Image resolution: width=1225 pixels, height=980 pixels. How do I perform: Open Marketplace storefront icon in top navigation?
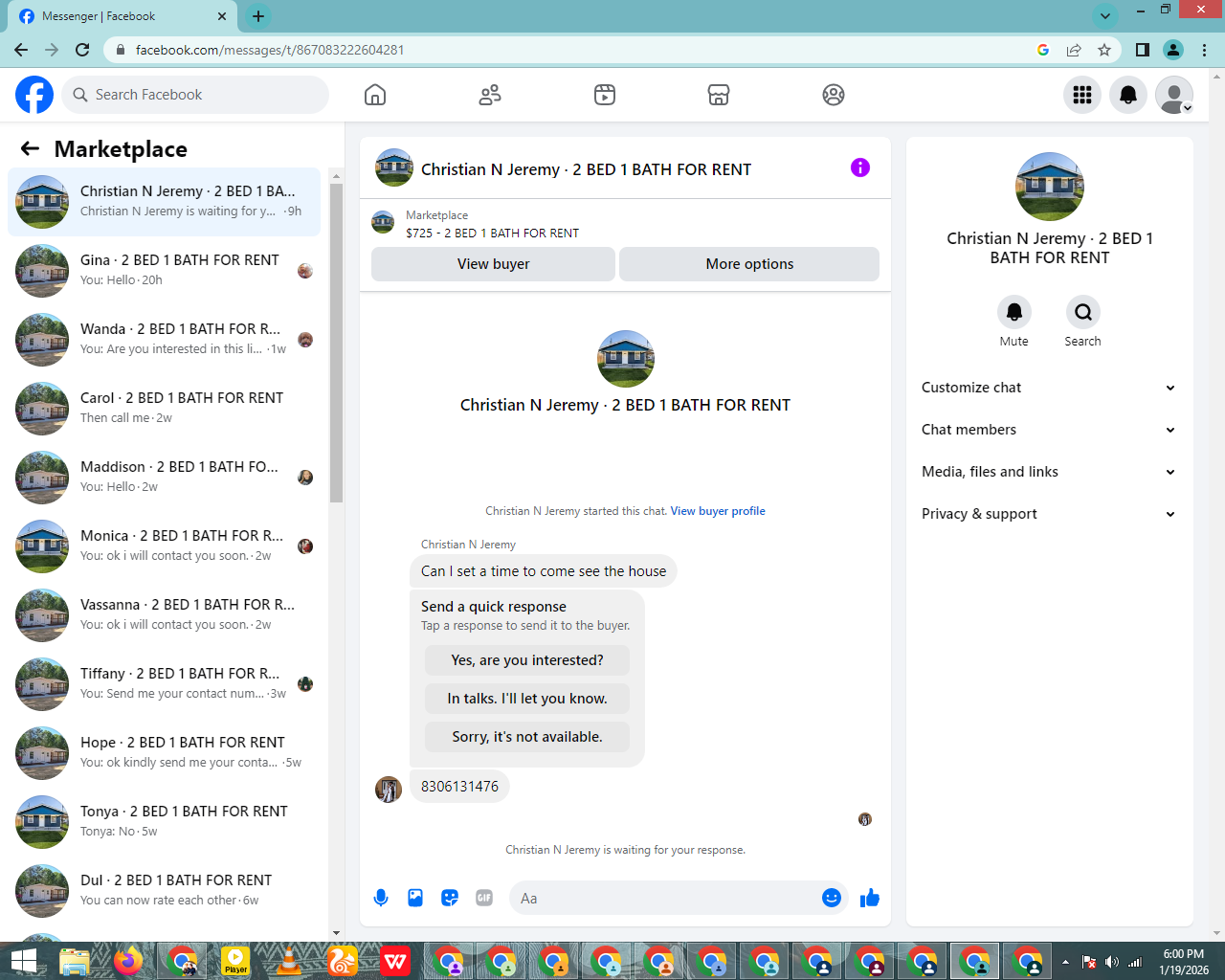[x=719, y=95]
